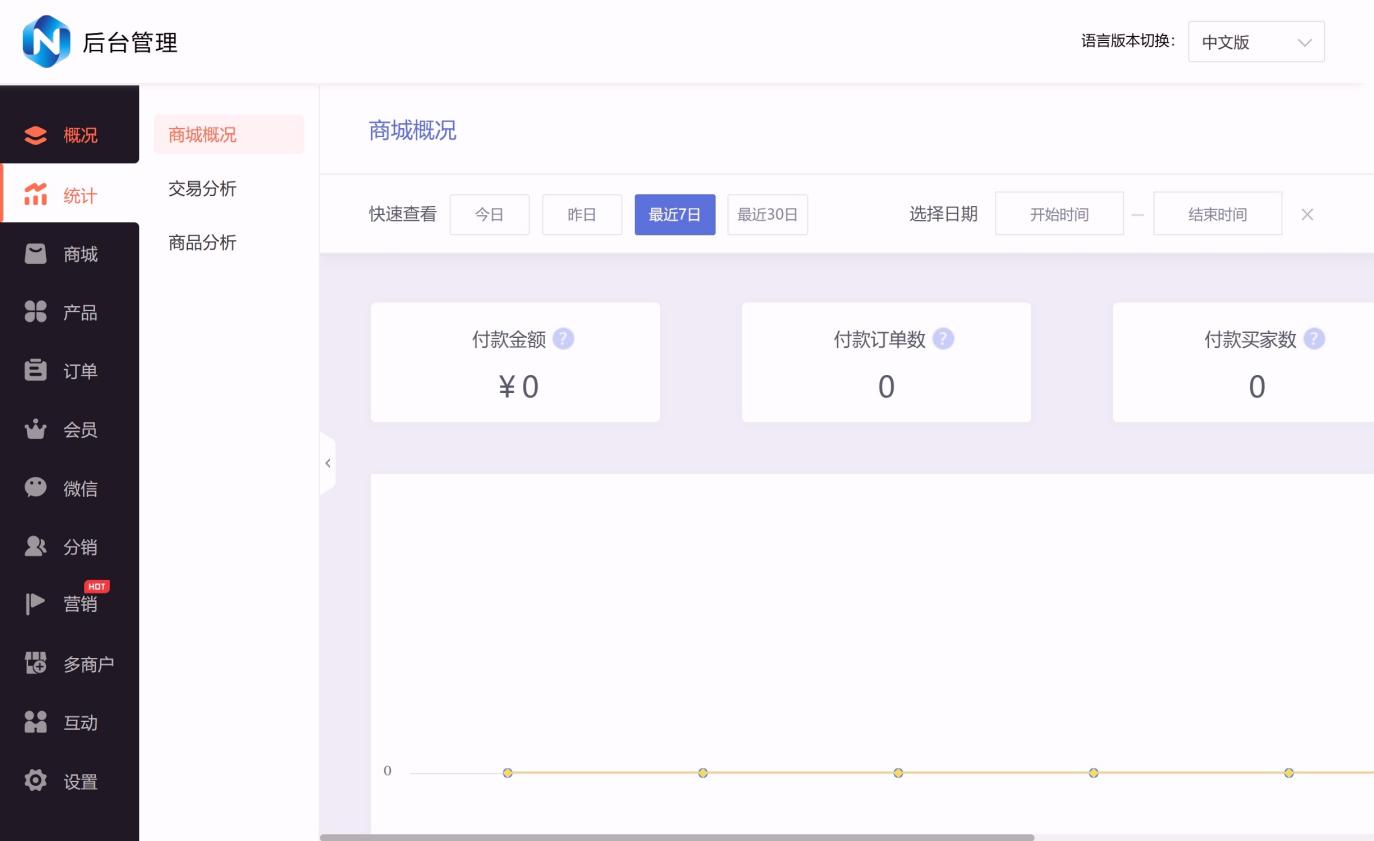Click the 设置 gear icon
This screenshot has height=841, width=1374.
pos(36,781)
